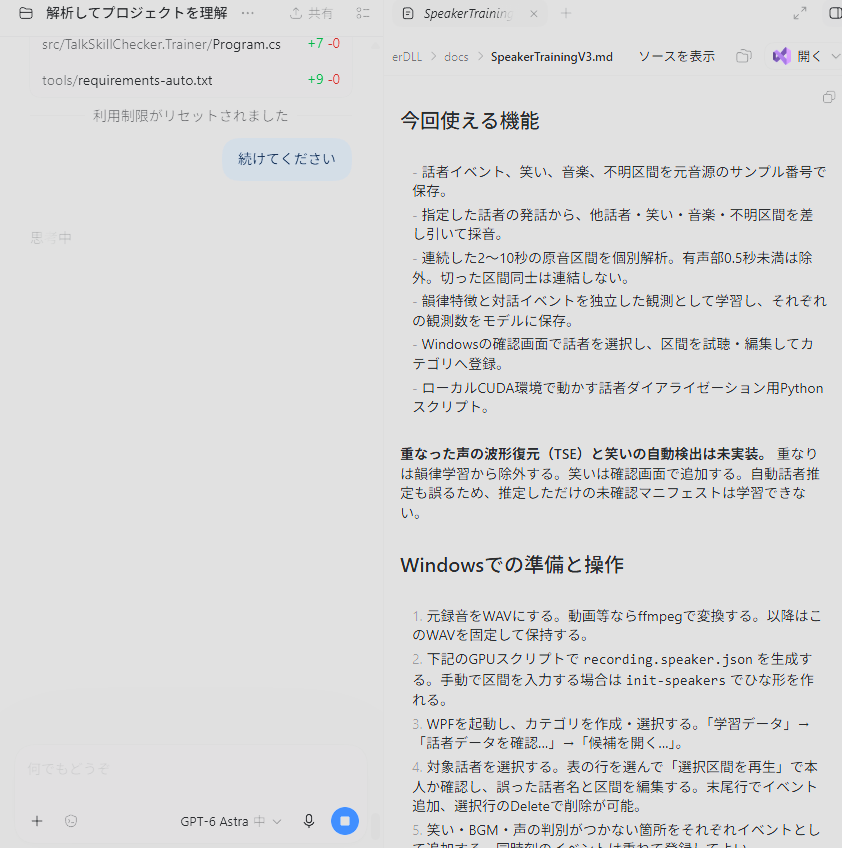This screenshot has width=842, height=848.
Task: Click the recording.speaker.json inline code text
Action: pos(668,660)
